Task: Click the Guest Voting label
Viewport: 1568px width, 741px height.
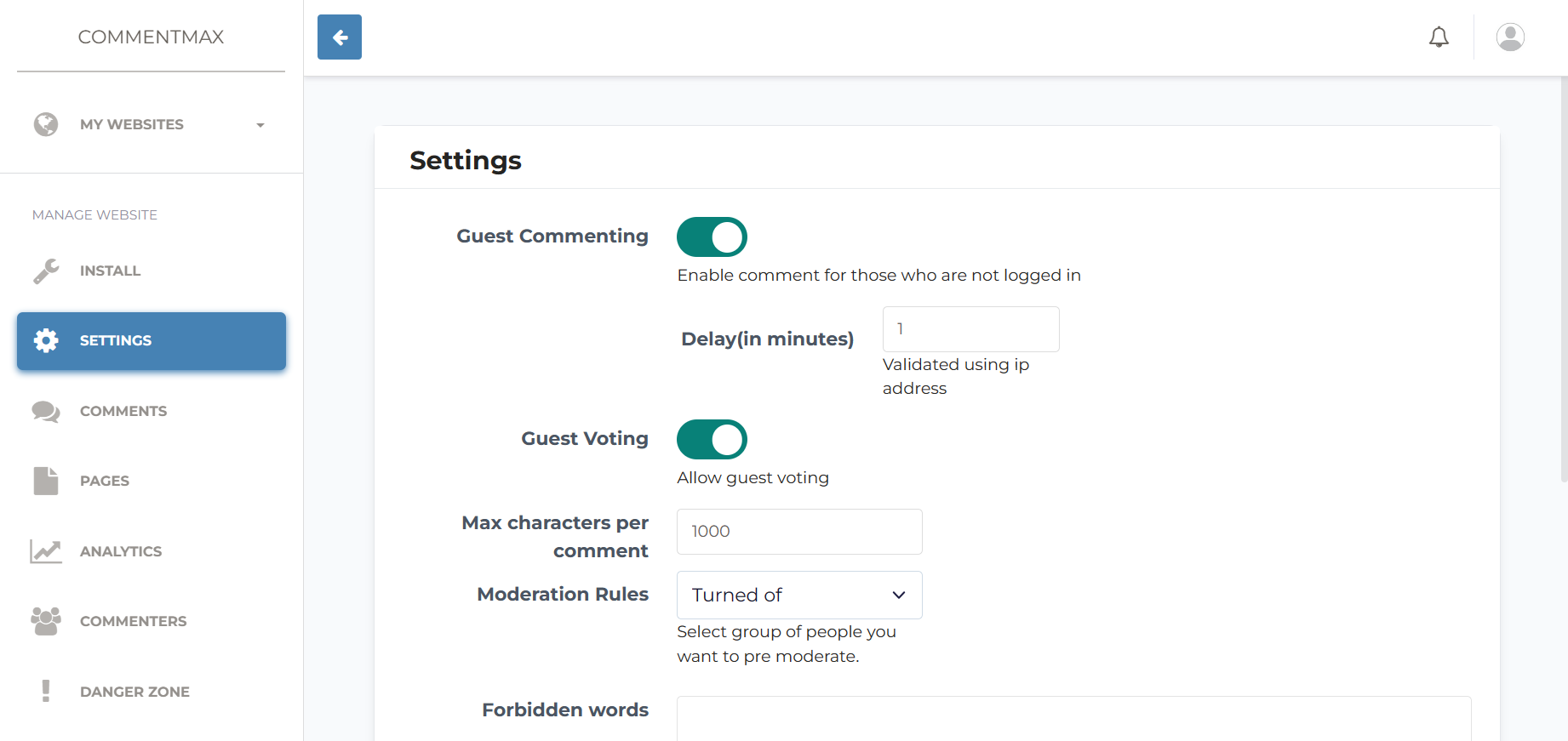Action: (x=585, y=438)
